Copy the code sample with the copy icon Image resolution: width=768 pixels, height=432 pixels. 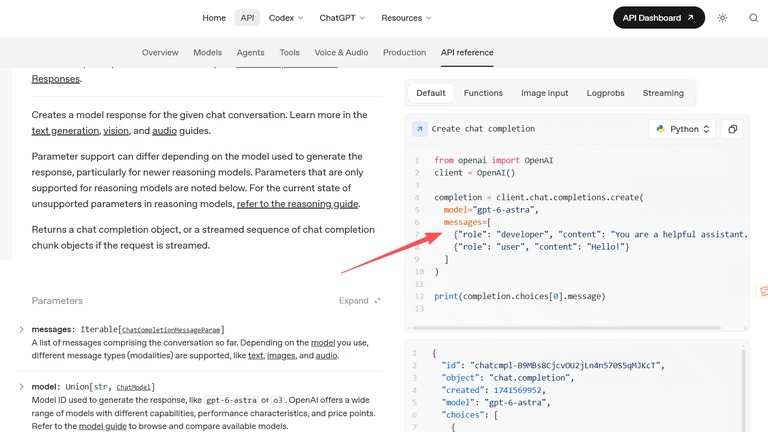click(x=732, y=129)
